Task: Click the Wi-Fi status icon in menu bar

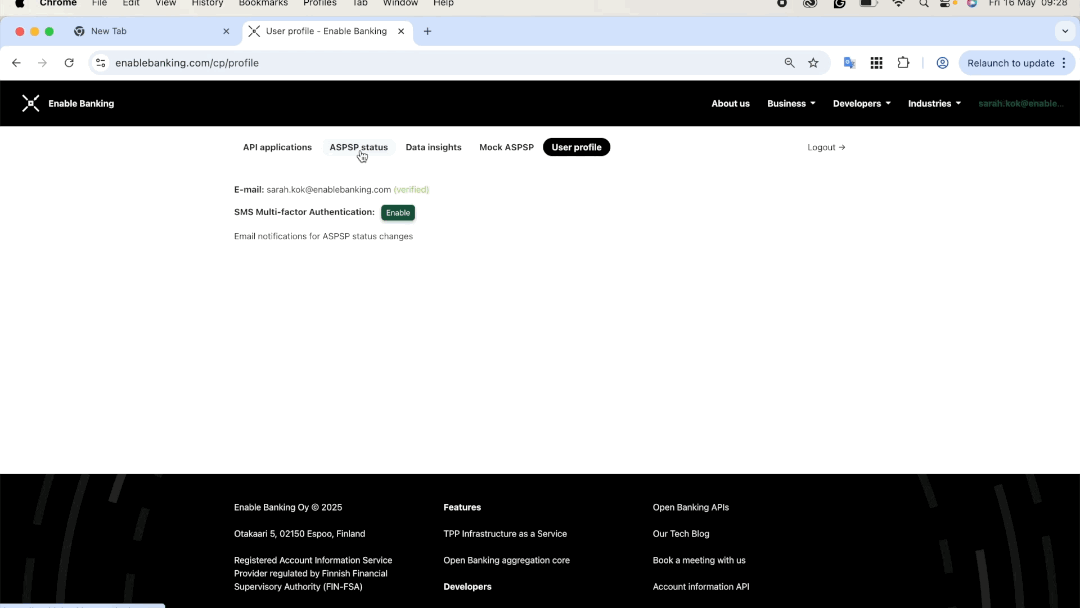Action: [898, 3]
